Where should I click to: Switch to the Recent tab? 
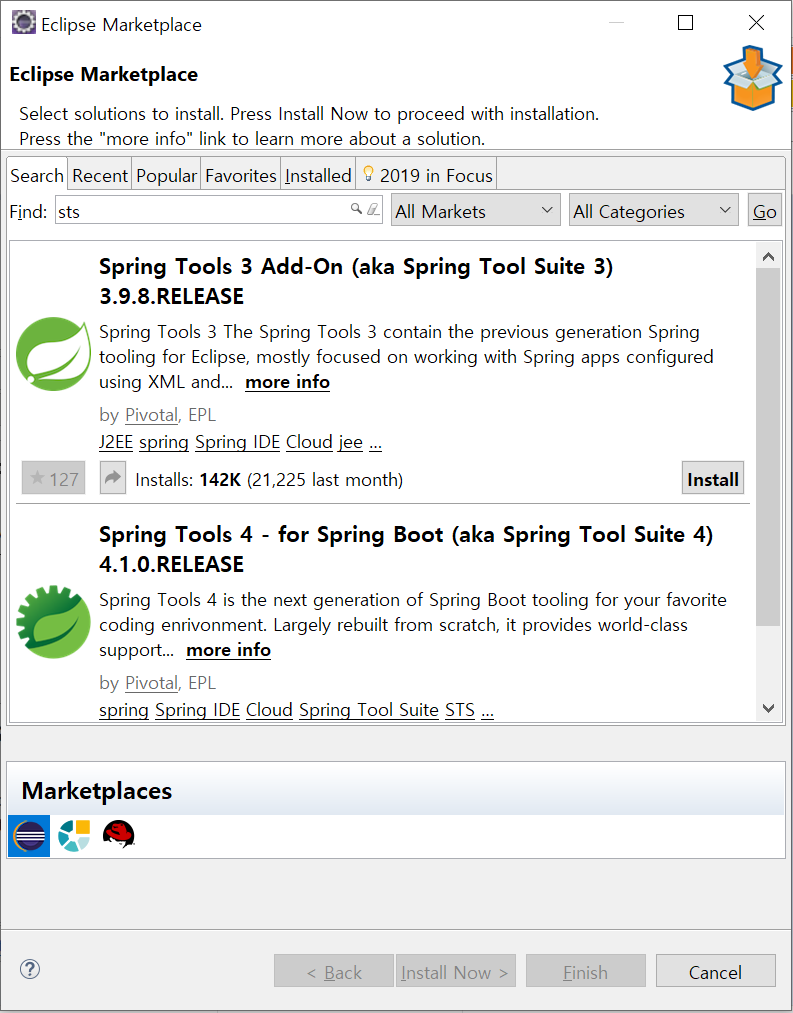pos(100,175)
